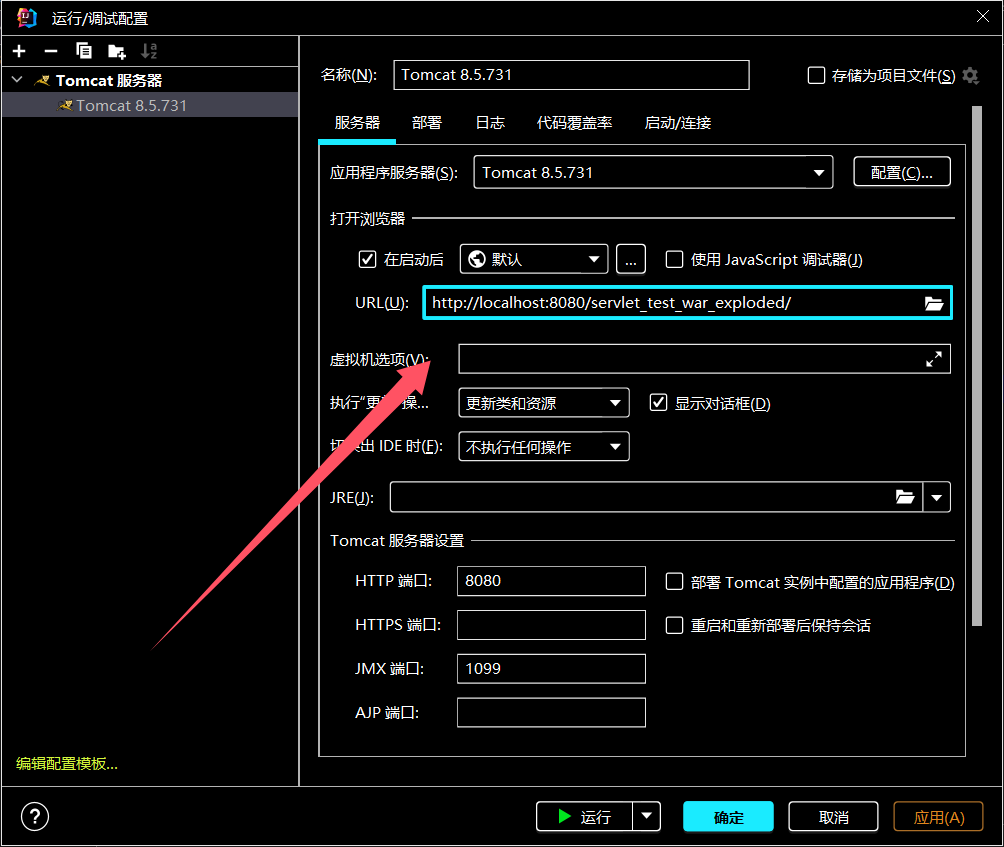Switch to the 部署 tab
This screenshot has width=1004, height=847.
426,123
